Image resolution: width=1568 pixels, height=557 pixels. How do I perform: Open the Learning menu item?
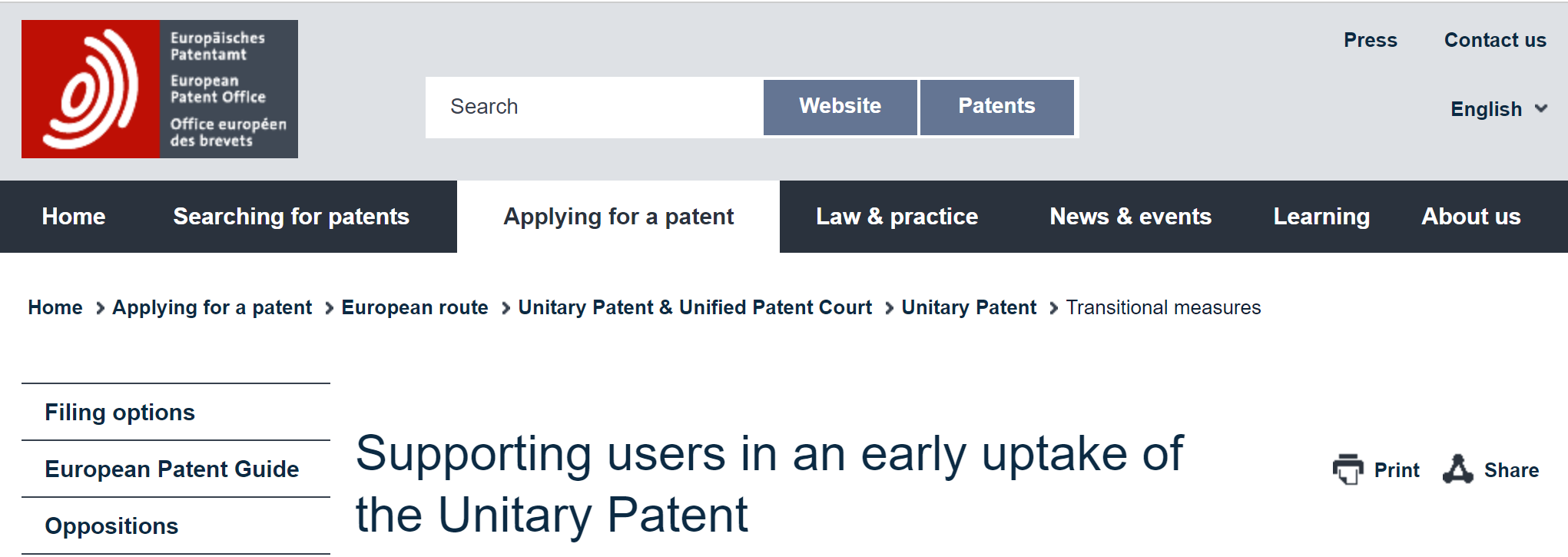[x=1321, y=217]
